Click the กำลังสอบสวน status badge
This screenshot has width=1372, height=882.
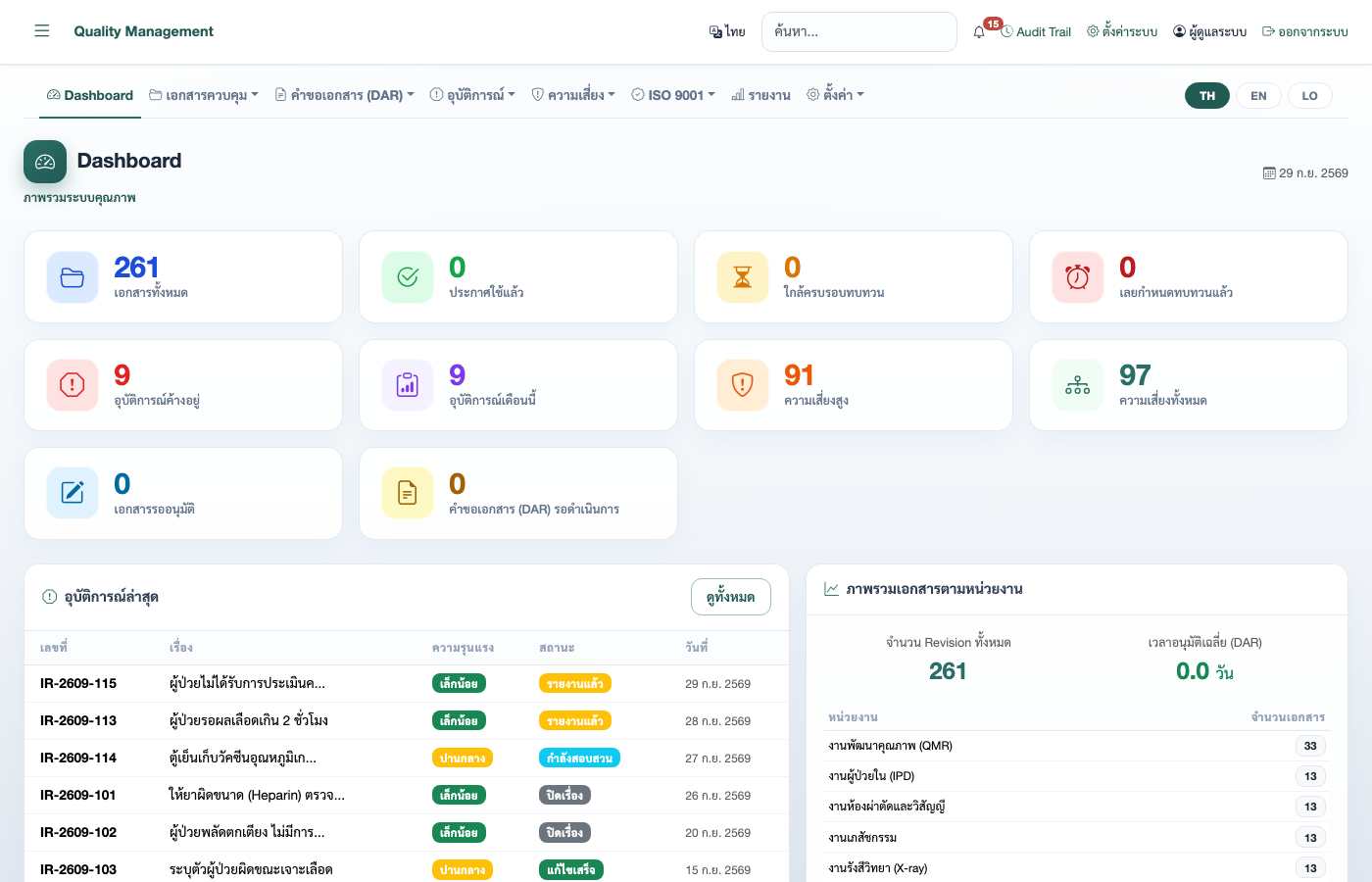579,758
